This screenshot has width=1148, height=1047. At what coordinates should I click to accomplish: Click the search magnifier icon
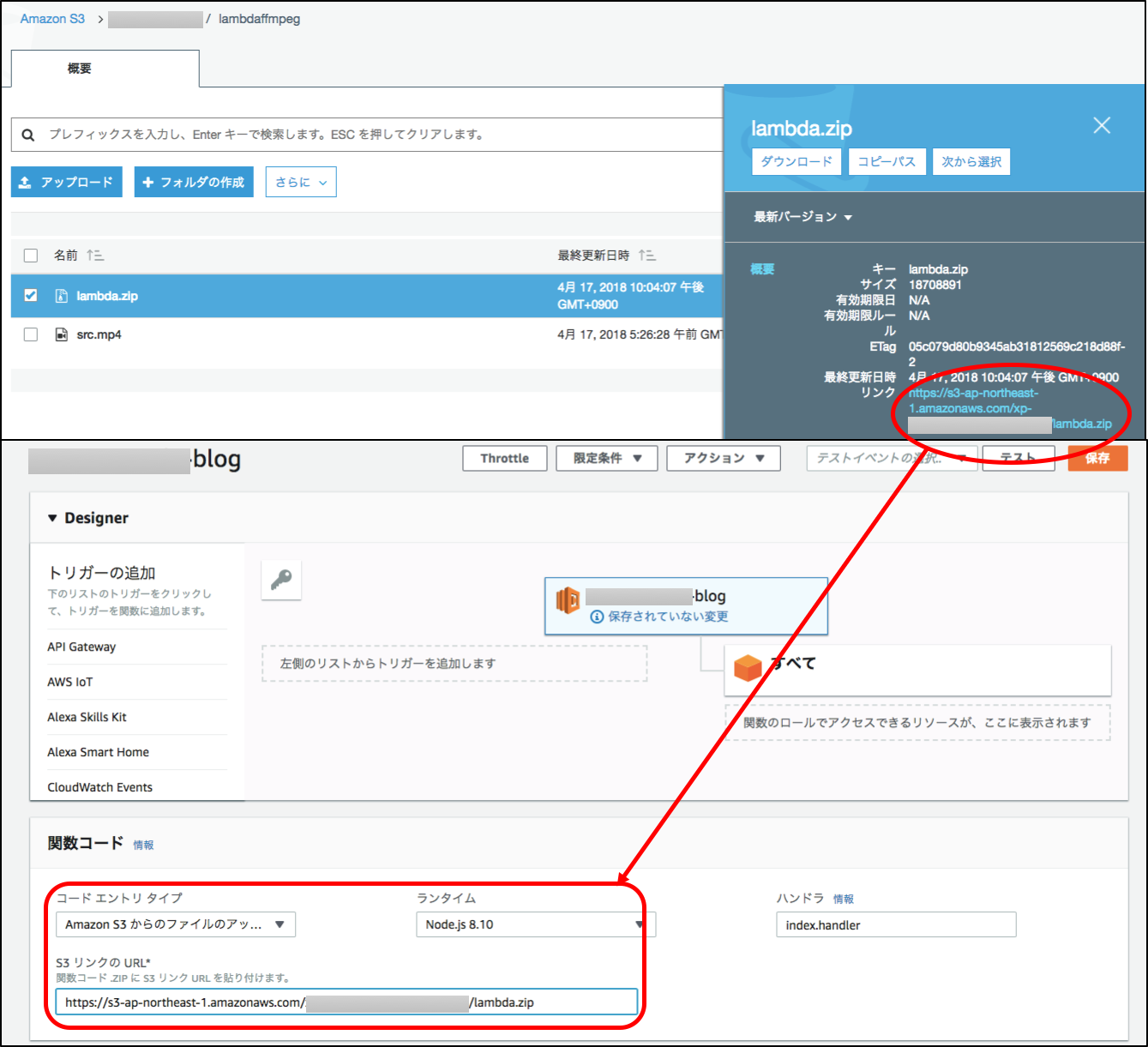click(28, 135)
